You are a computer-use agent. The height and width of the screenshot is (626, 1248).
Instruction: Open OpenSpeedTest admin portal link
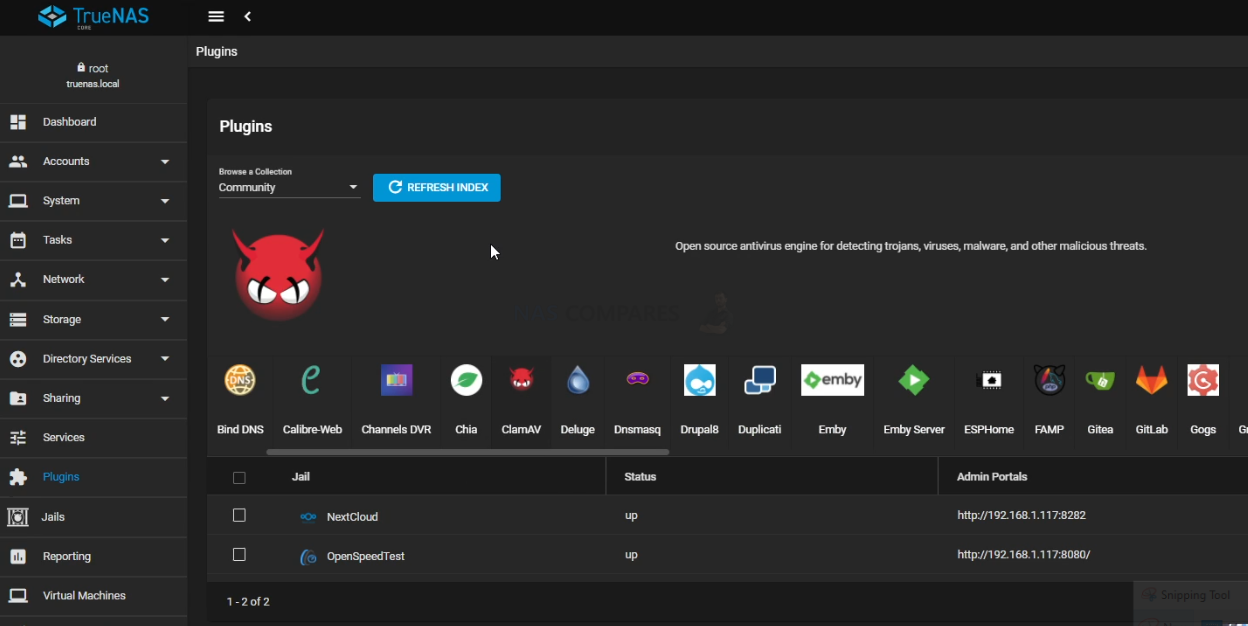(x=1023, y=554)
